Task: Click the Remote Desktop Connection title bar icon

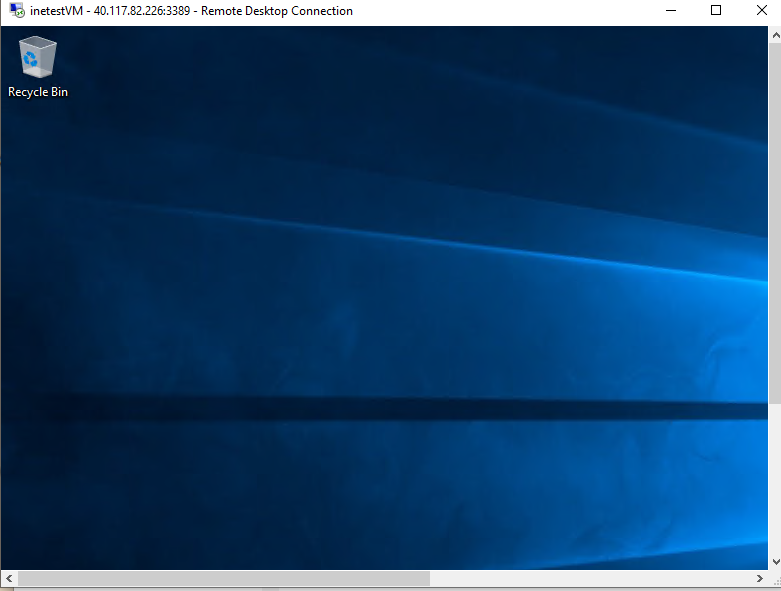Action: click(13, 11)
